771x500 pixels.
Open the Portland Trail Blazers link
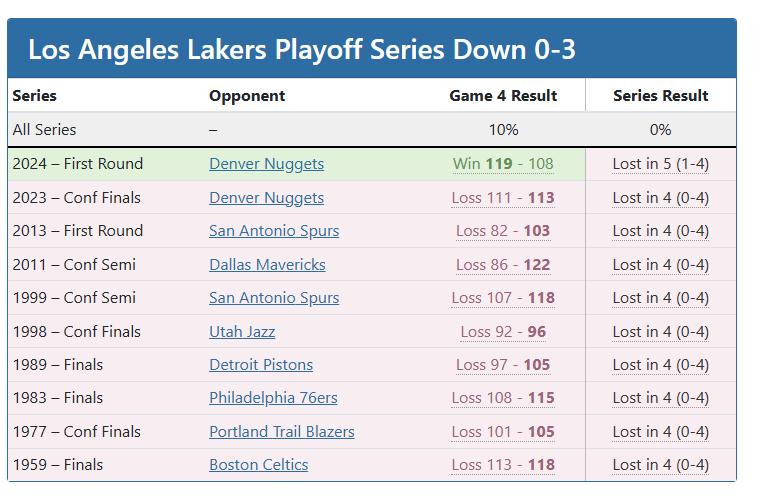pyautogui.click(x=282, y=431)
